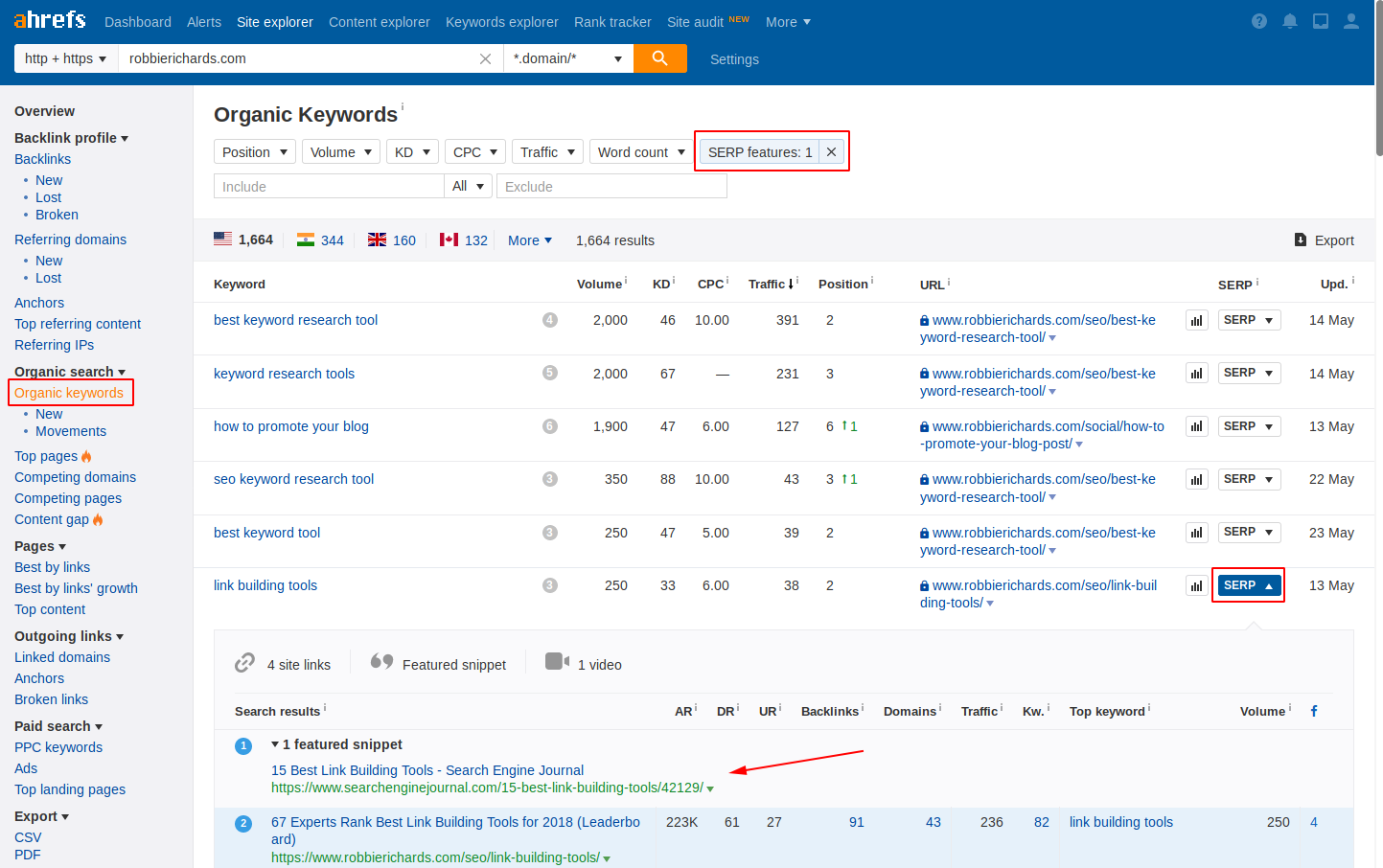The width and height of the screenshot is (1383, 868).
Task: Open the Dashboard menu
Action: click(x=138, y=22)
